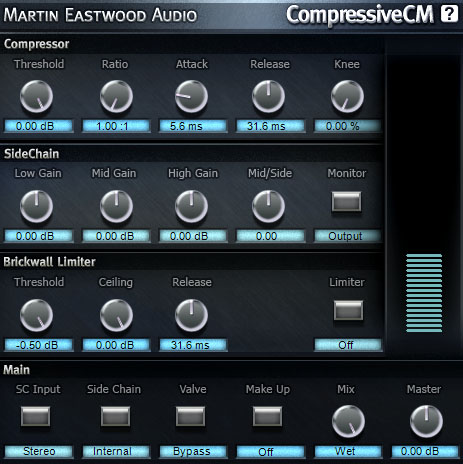Click the Master 0.00 dB value
Image resolution: width=463 pixels, height=464 pixels.
[425, 452]
